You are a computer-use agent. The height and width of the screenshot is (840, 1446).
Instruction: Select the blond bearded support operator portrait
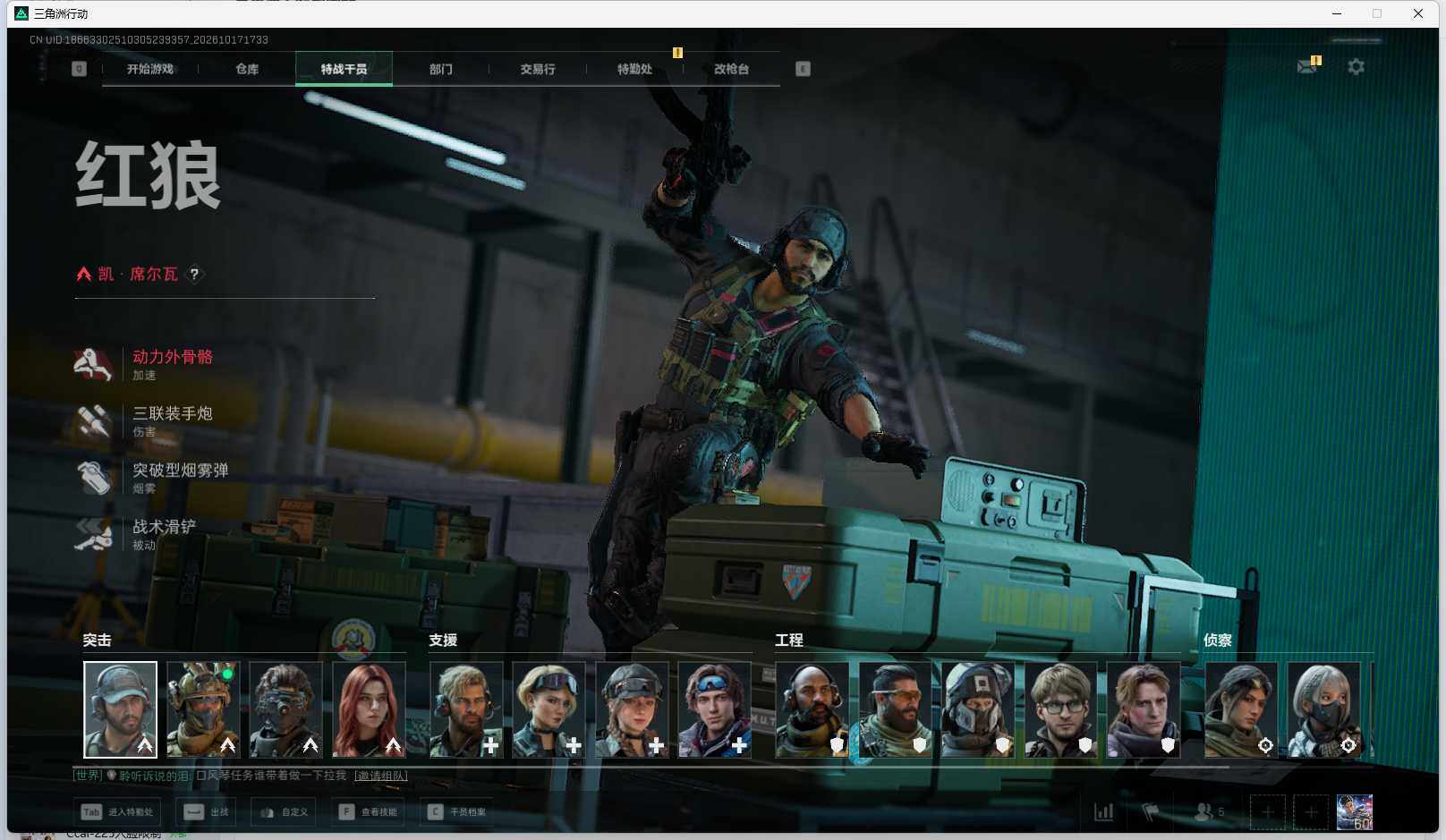point(466,710)
